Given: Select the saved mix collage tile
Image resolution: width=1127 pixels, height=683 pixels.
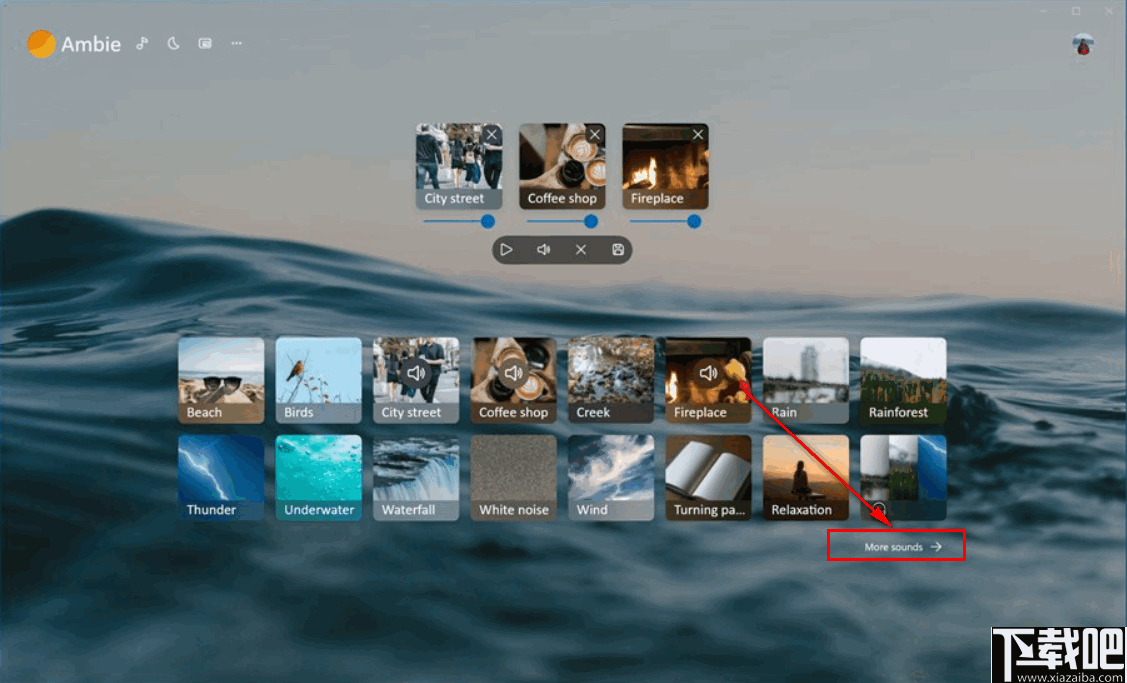Looking at the screenshot, I should [x=903, y=477].
